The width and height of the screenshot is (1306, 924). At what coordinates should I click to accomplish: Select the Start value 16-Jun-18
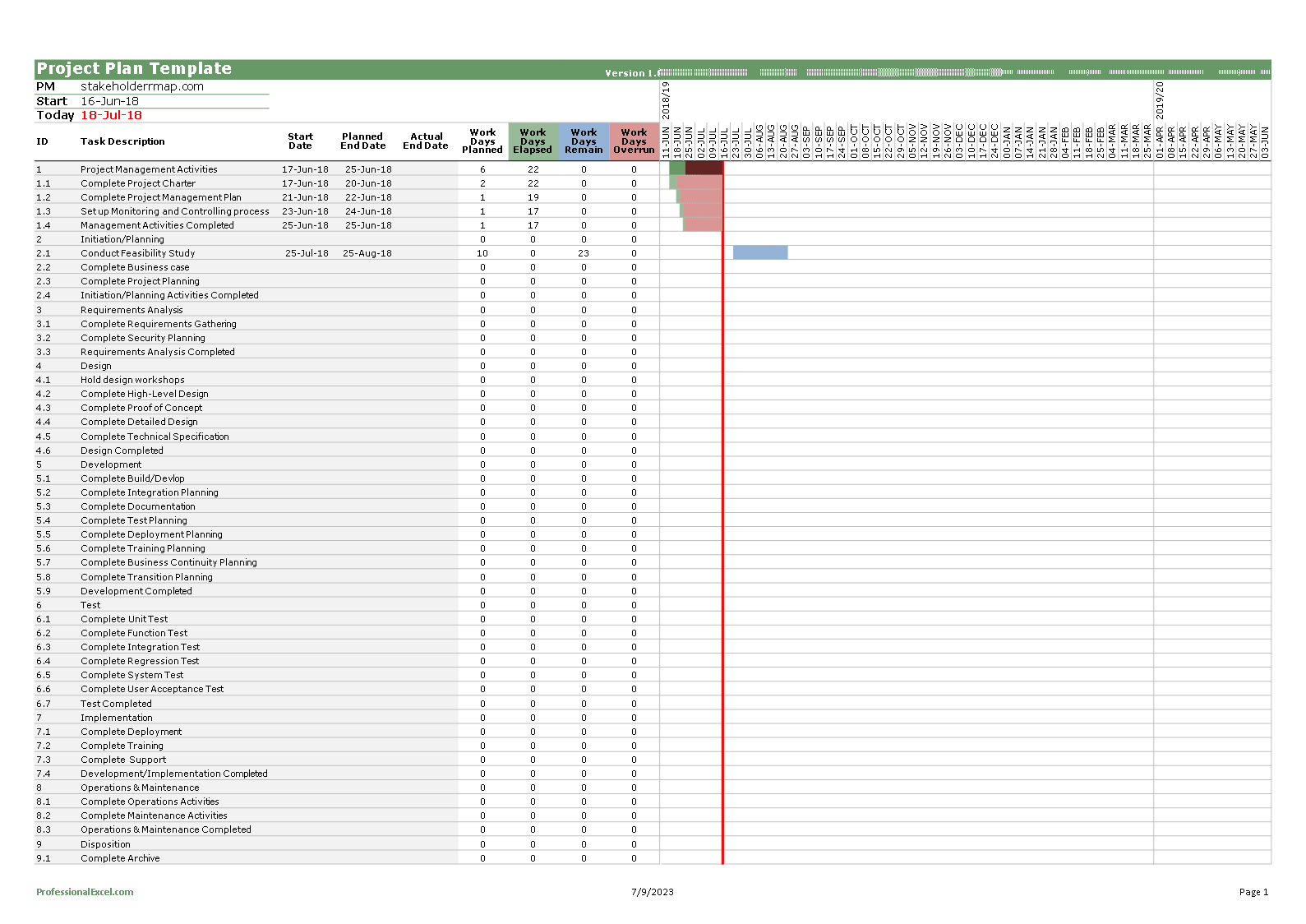109,101
